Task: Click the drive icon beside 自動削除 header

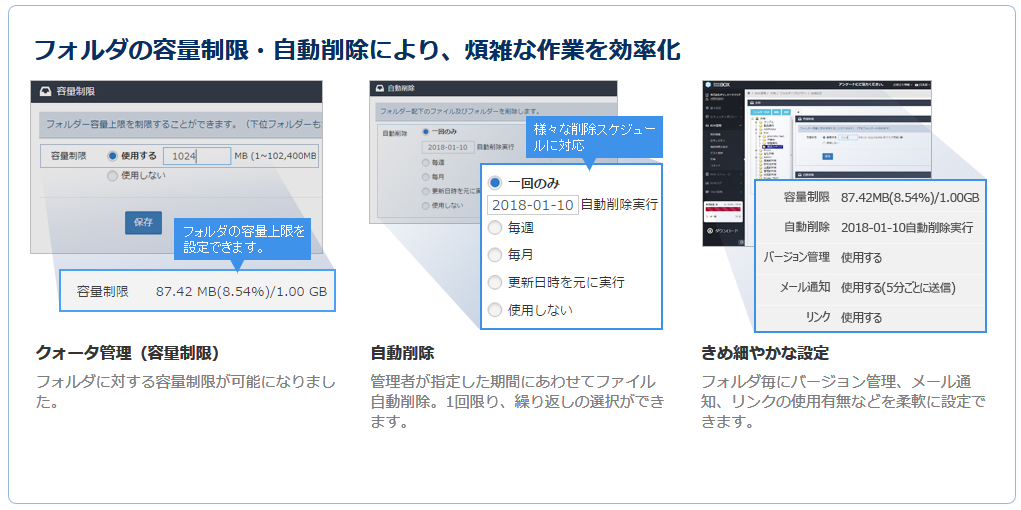Action: (378, 89)
